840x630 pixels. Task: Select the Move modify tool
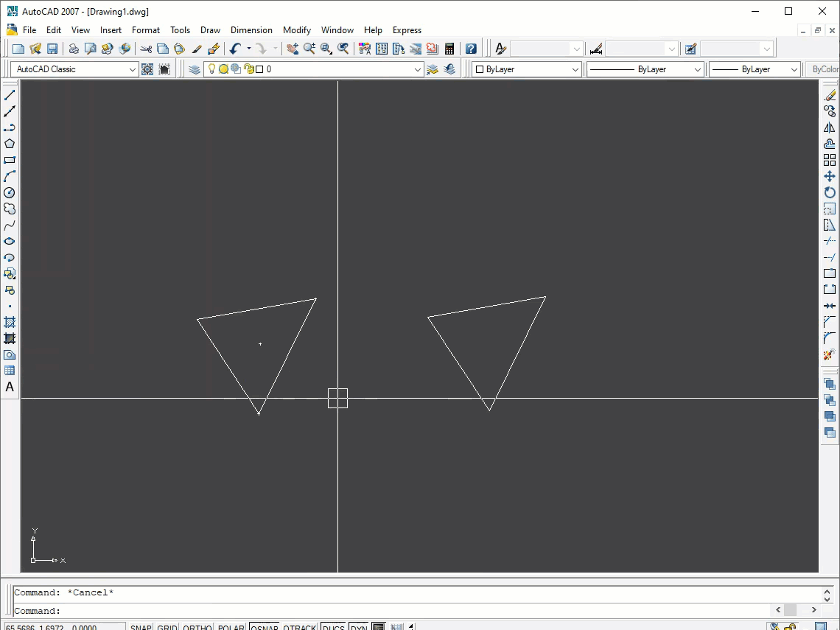830,176
